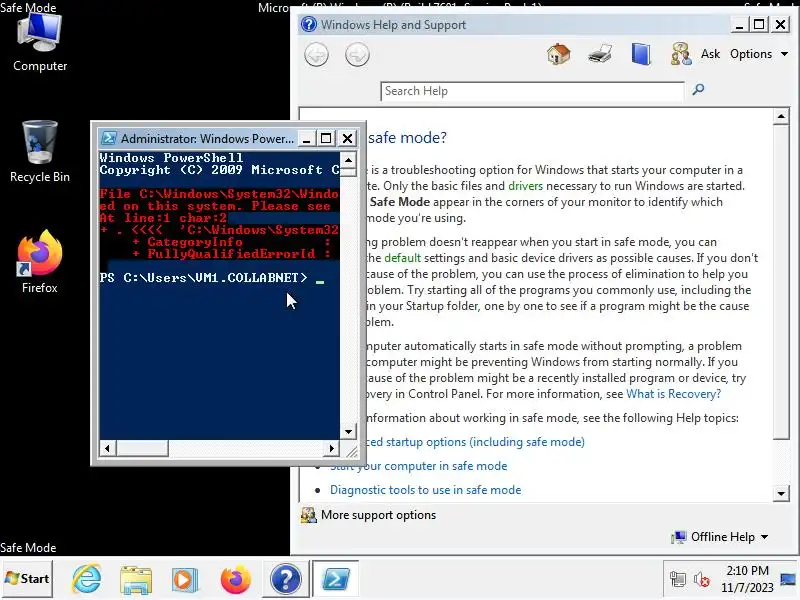Launch Firefox from taskbar
The image size is (800, 600).
point(235,579)
